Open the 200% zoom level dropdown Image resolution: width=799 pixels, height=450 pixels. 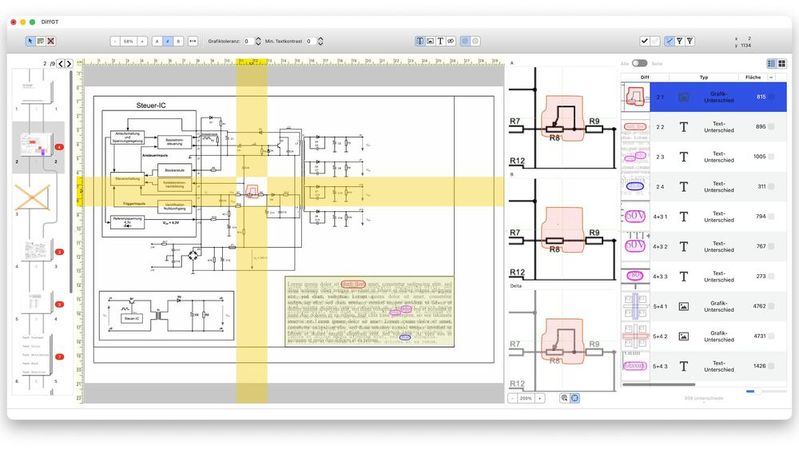(525, 398)
